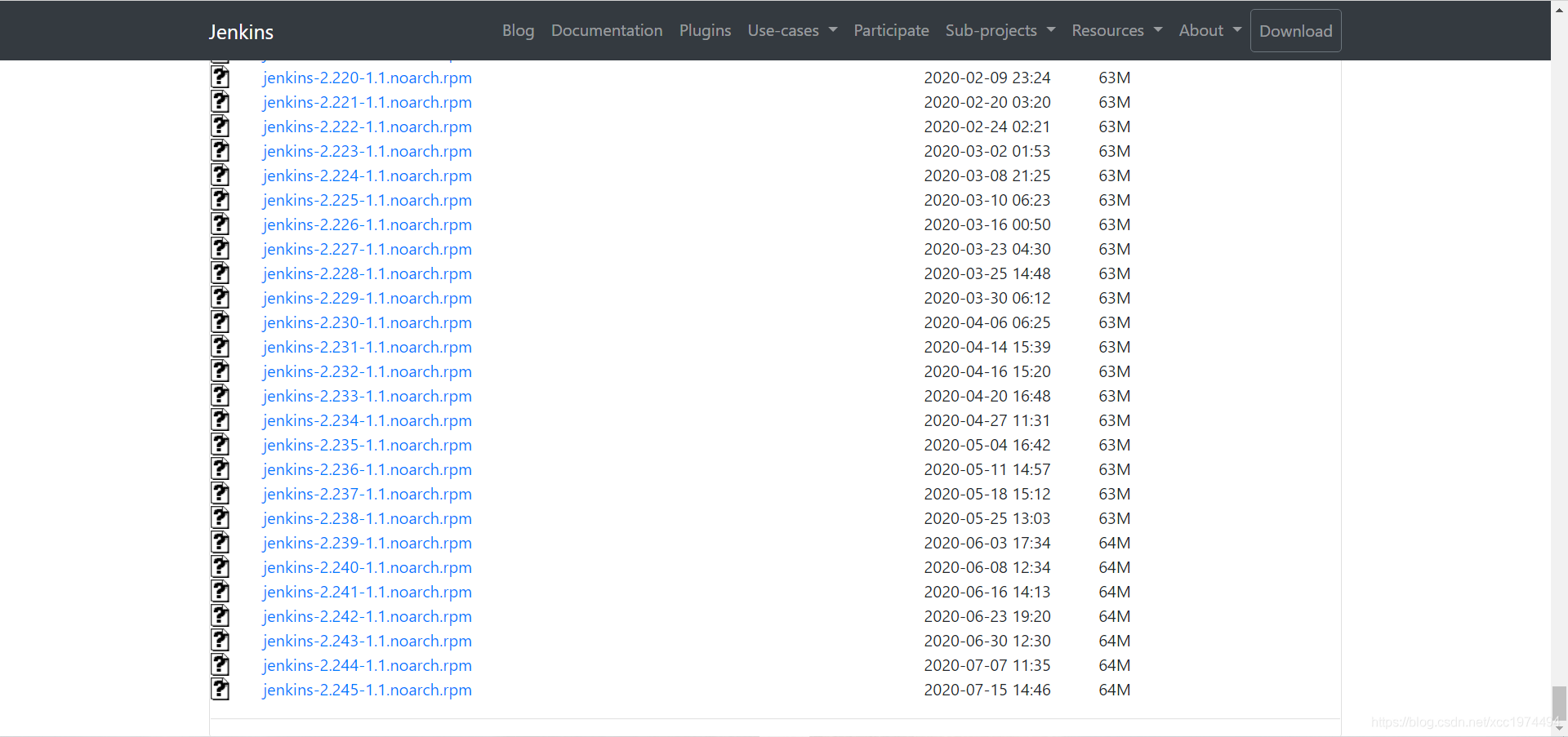Click the Download button in the navbar
Screen dimensions: 1568x737
(1295, 31)
